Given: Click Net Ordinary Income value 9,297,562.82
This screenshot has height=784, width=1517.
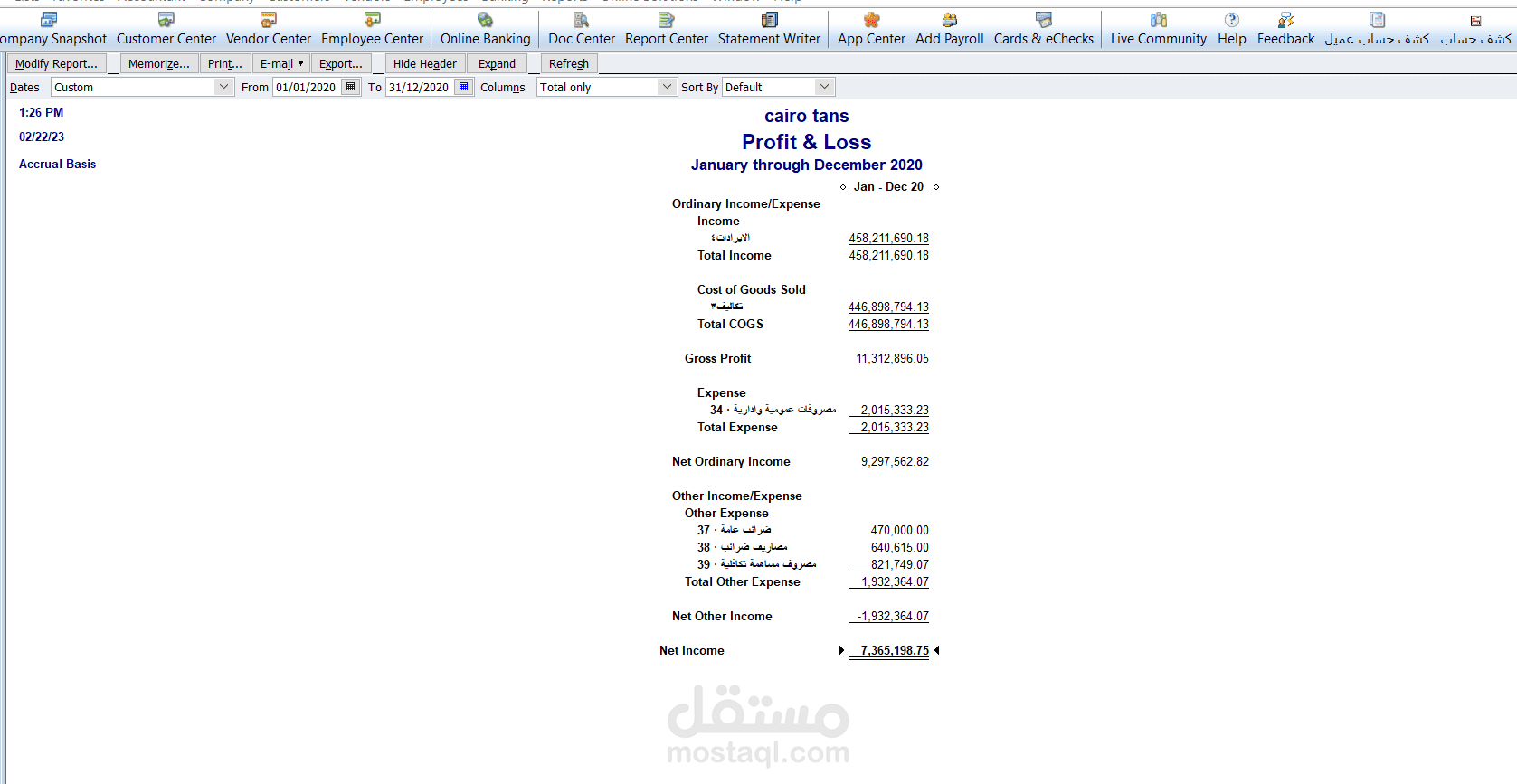Looking at the screenshot, I should point(895,461).
